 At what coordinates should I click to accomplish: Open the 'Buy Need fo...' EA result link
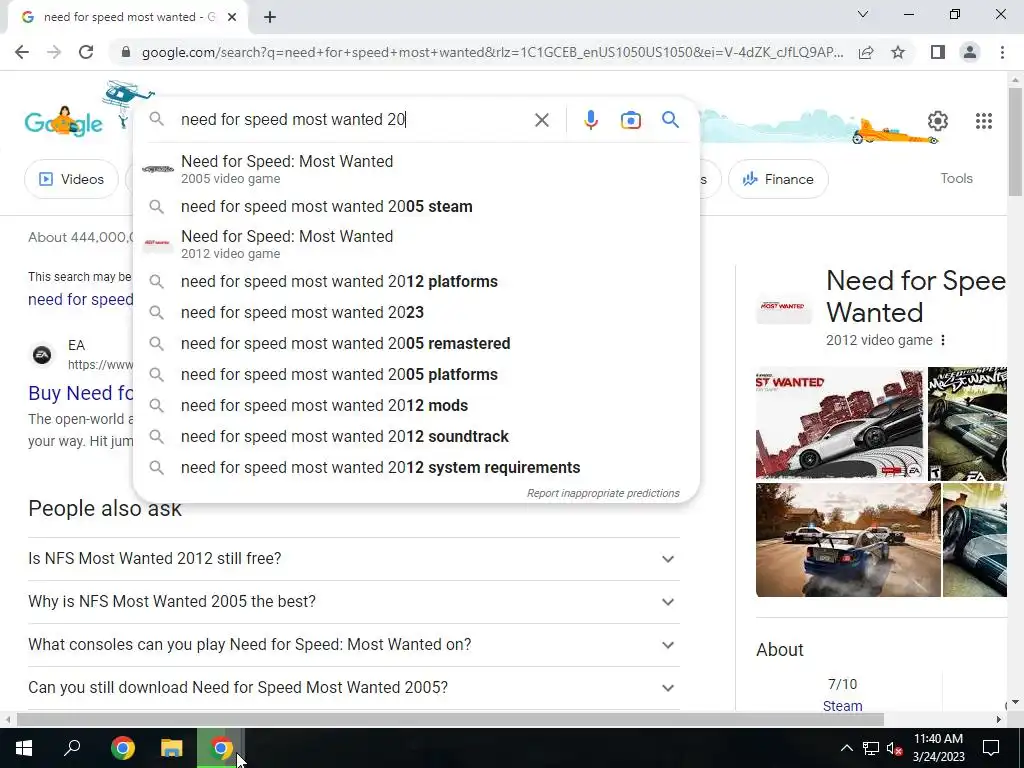(x=80, y=393)
